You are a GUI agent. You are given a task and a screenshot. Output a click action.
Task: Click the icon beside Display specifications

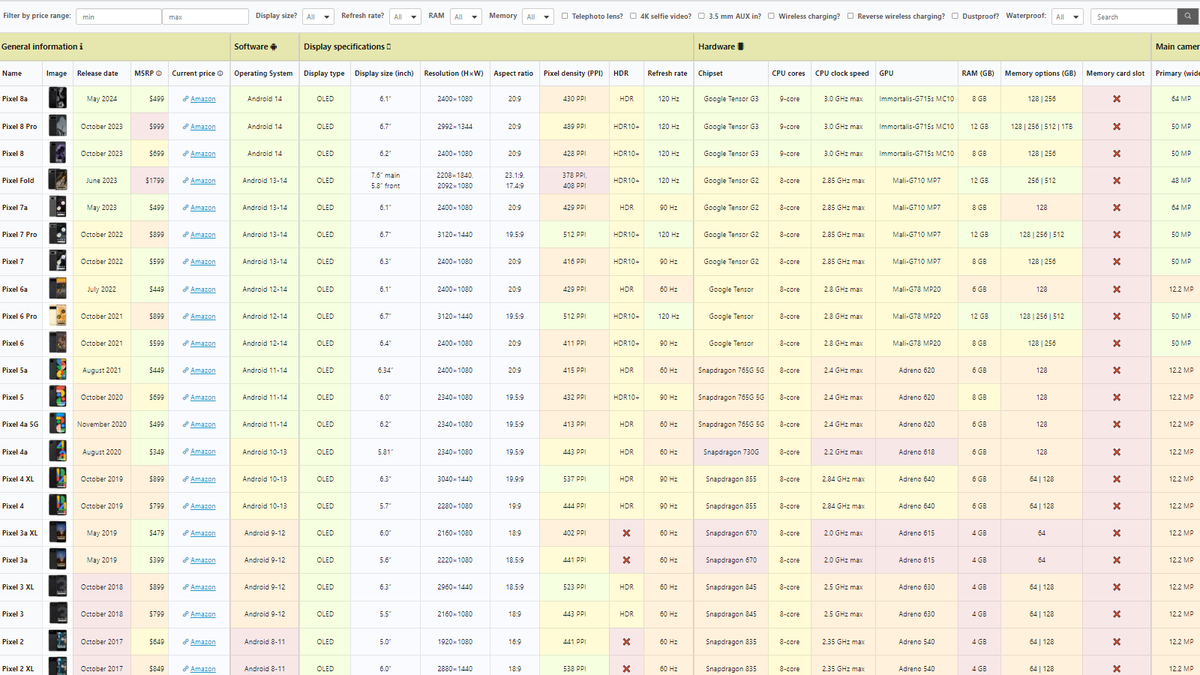pyautogui.click(x=388, y=47)
